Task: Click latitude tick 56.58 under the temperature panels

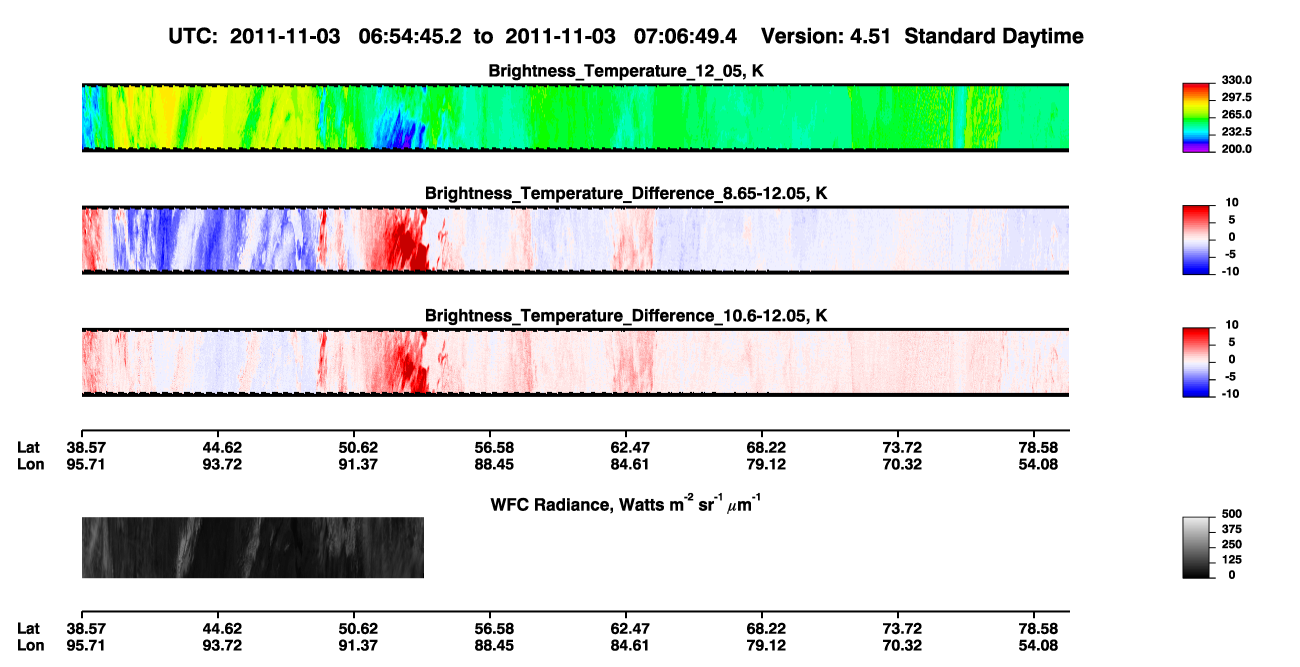Action: click(494, 447)
